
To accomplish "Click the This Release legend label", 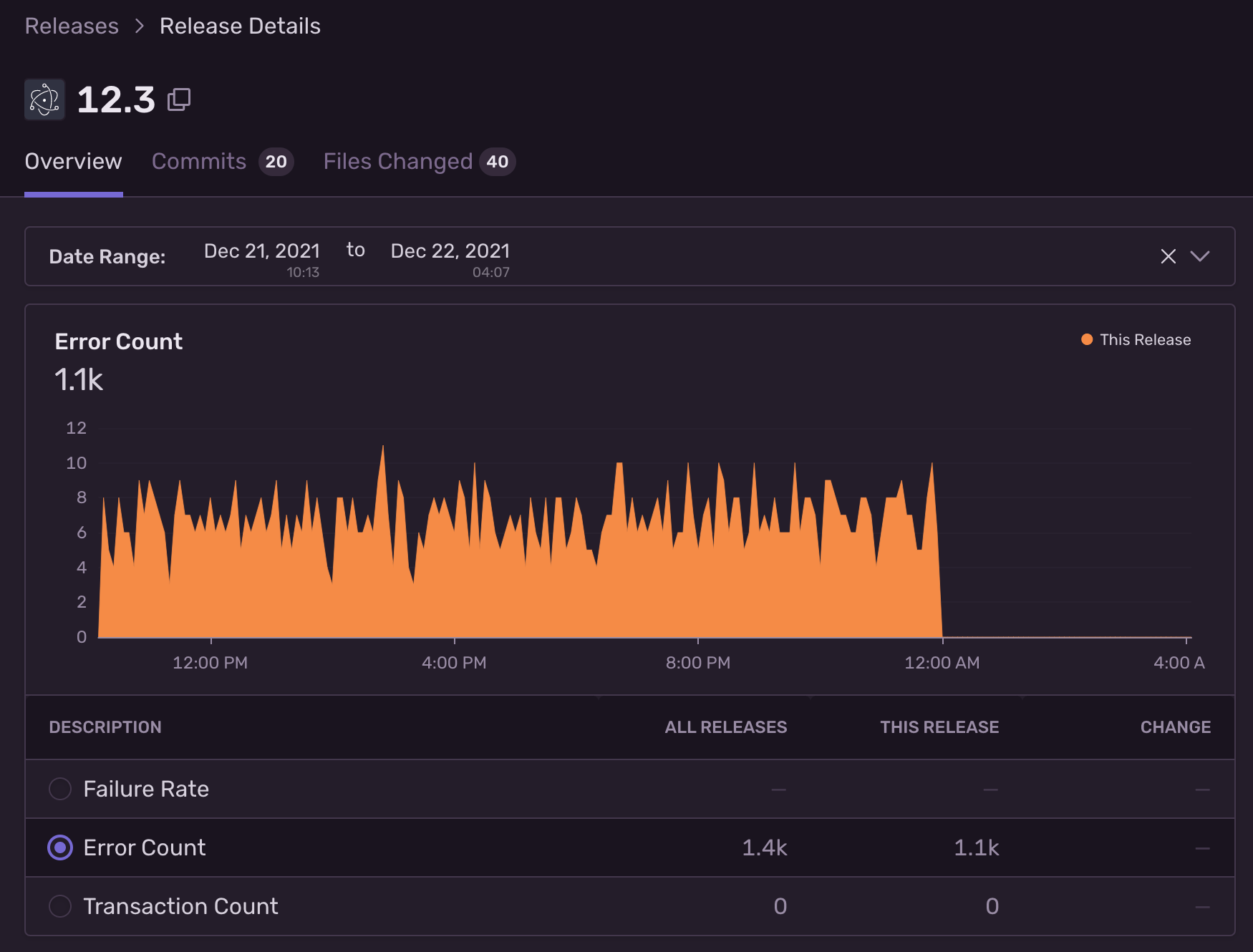I will [1145, 339].
